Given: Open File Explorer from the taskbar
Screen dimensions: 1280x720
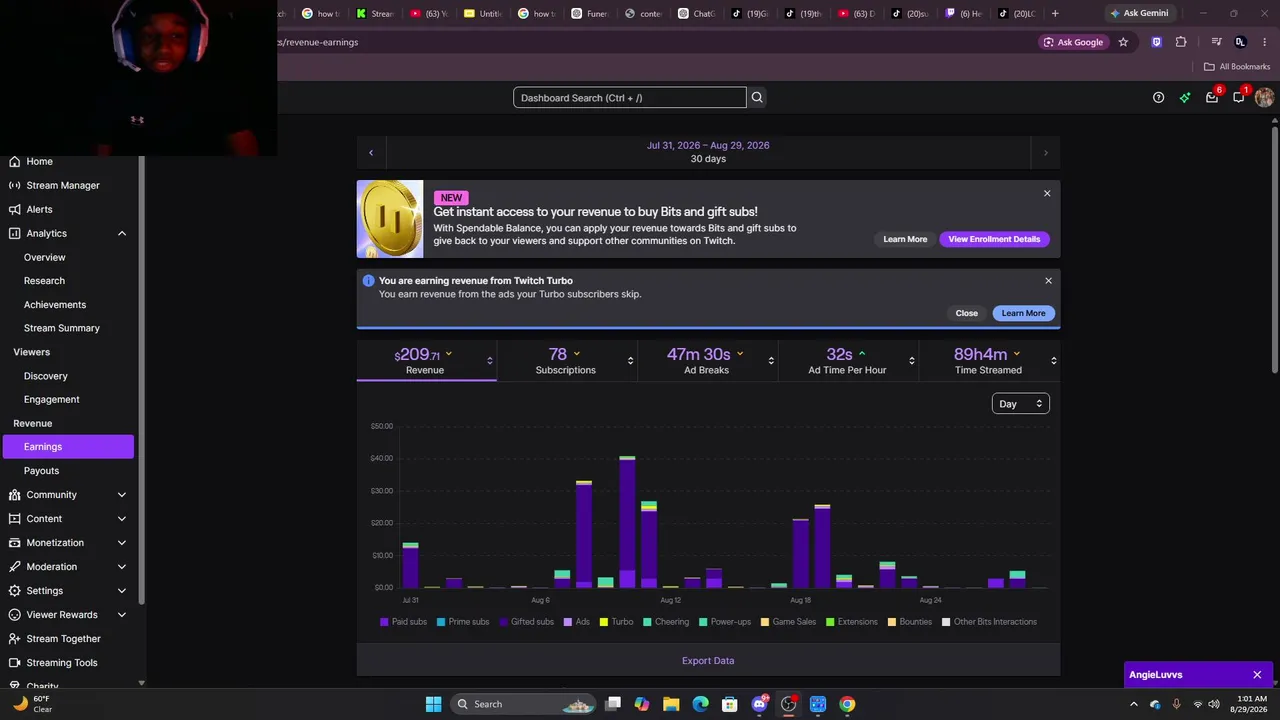Looking at the screenshot, I should coord(671,704).
